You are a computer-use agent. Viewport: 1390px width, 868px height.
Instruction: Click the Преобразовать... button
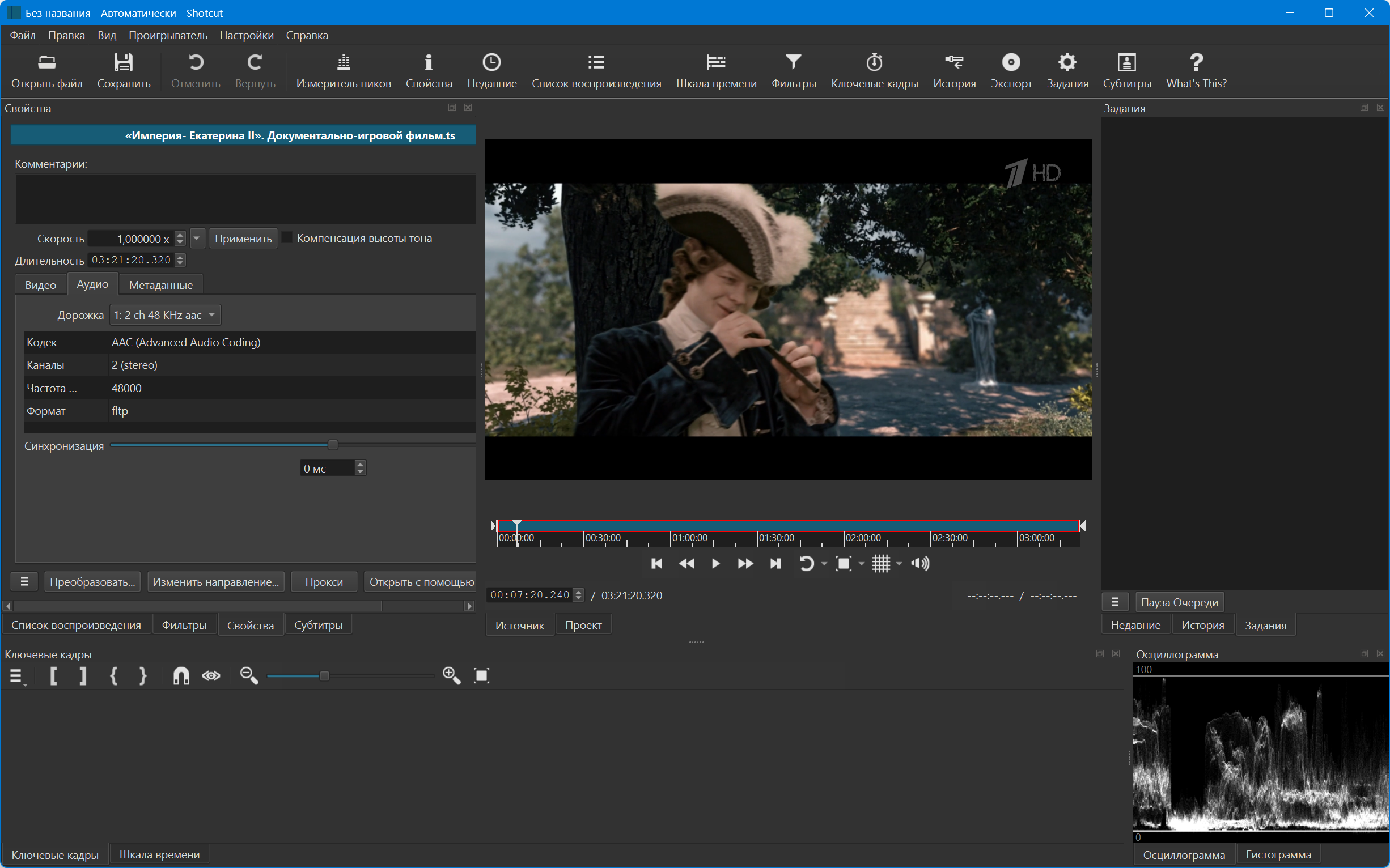92,581
